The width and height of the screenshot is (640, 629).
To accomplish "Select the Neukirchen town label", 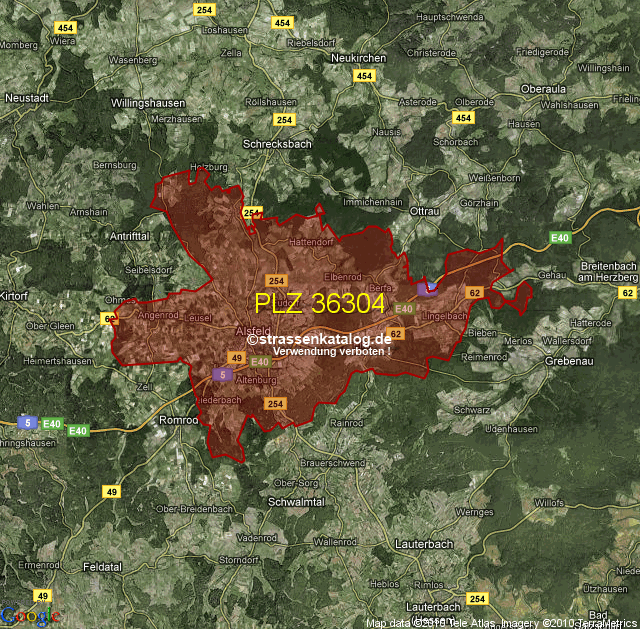I will click(358, 59).
